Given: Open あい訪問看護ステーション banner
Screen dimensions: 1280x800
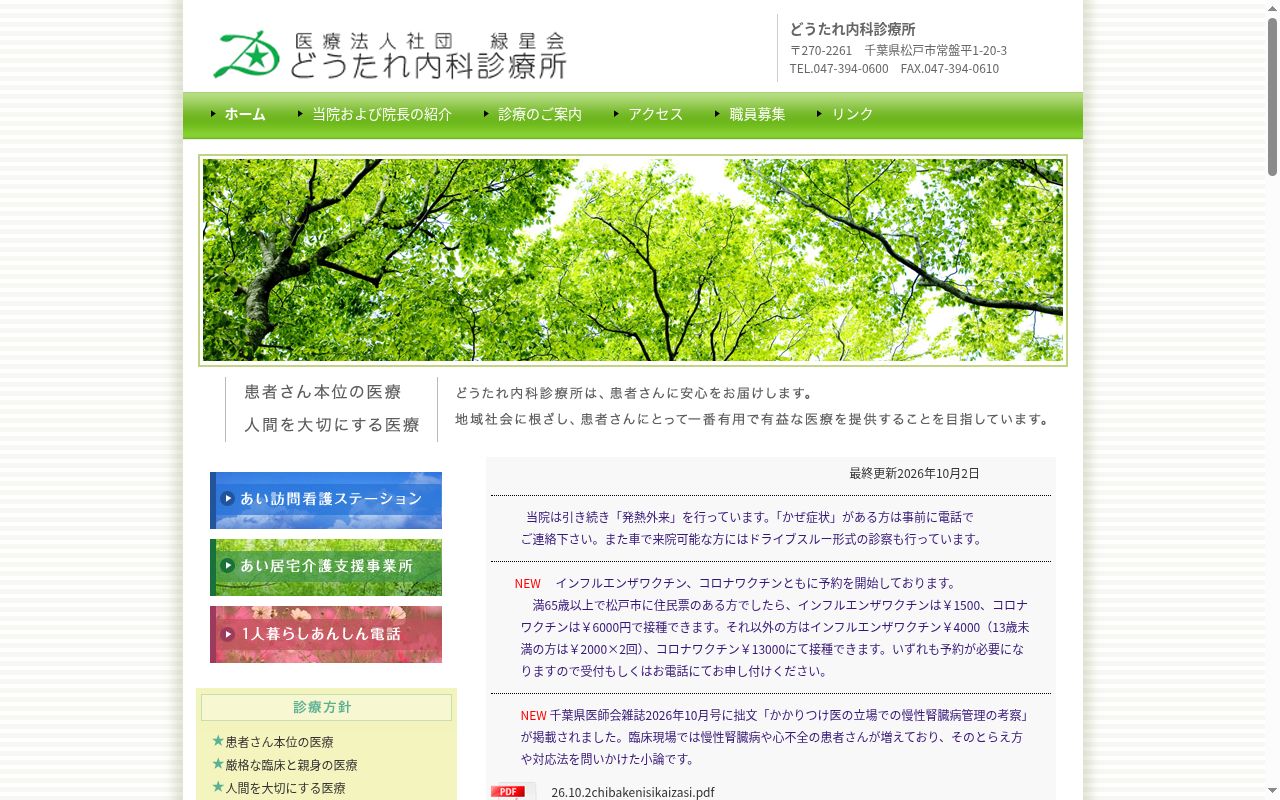Looking at the screenshot, I should [x=326, y=500].
